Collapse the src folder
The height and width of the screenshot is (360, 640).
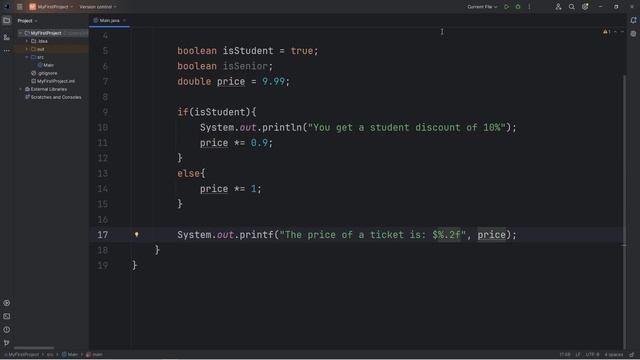click(27, 57)
